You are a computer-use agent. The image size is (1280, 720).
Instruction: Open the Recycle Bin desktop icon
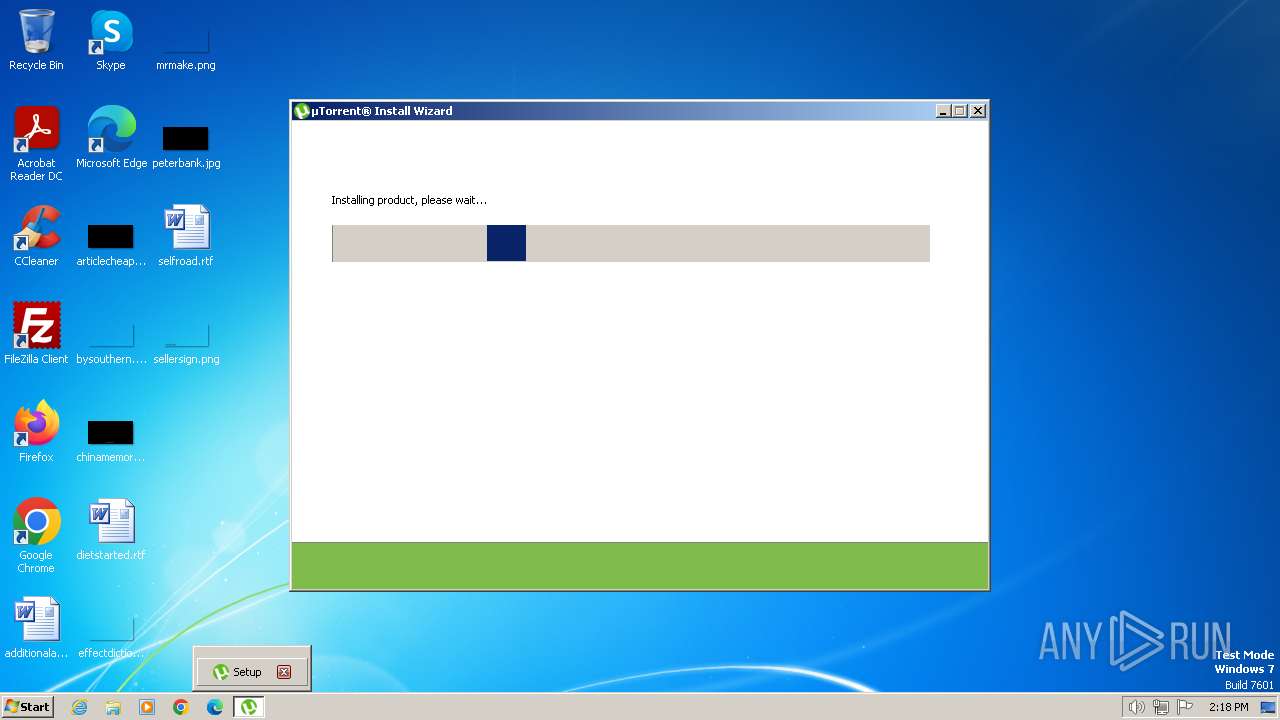coord(36,40)
